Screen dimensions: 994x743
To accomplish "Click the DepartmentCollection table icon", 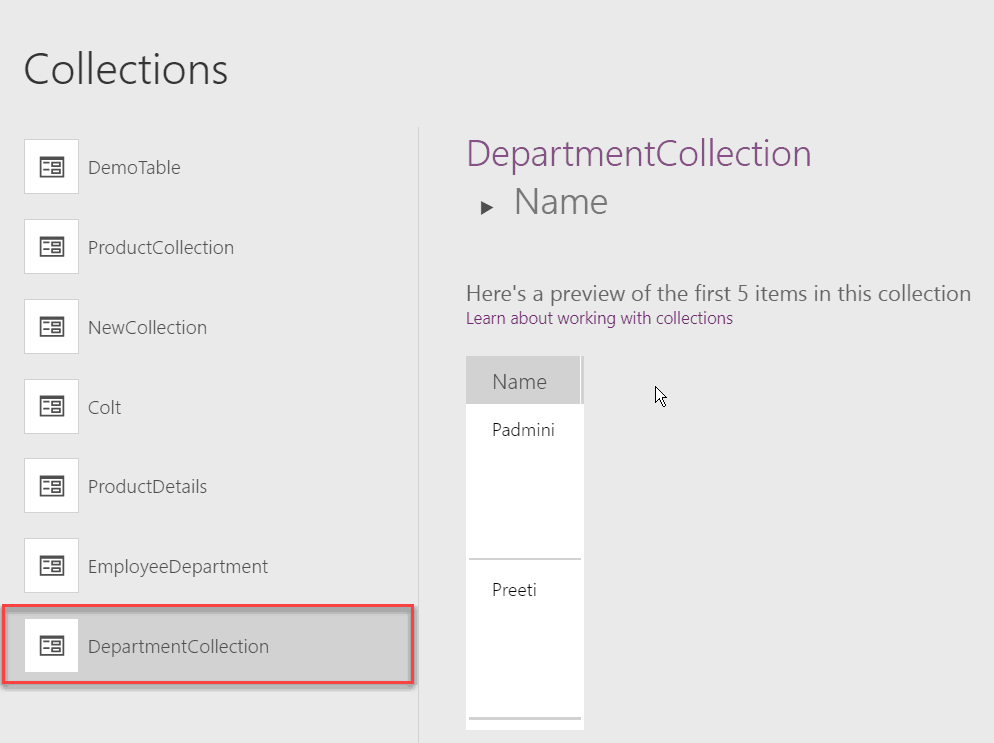I will pos(51,645).
